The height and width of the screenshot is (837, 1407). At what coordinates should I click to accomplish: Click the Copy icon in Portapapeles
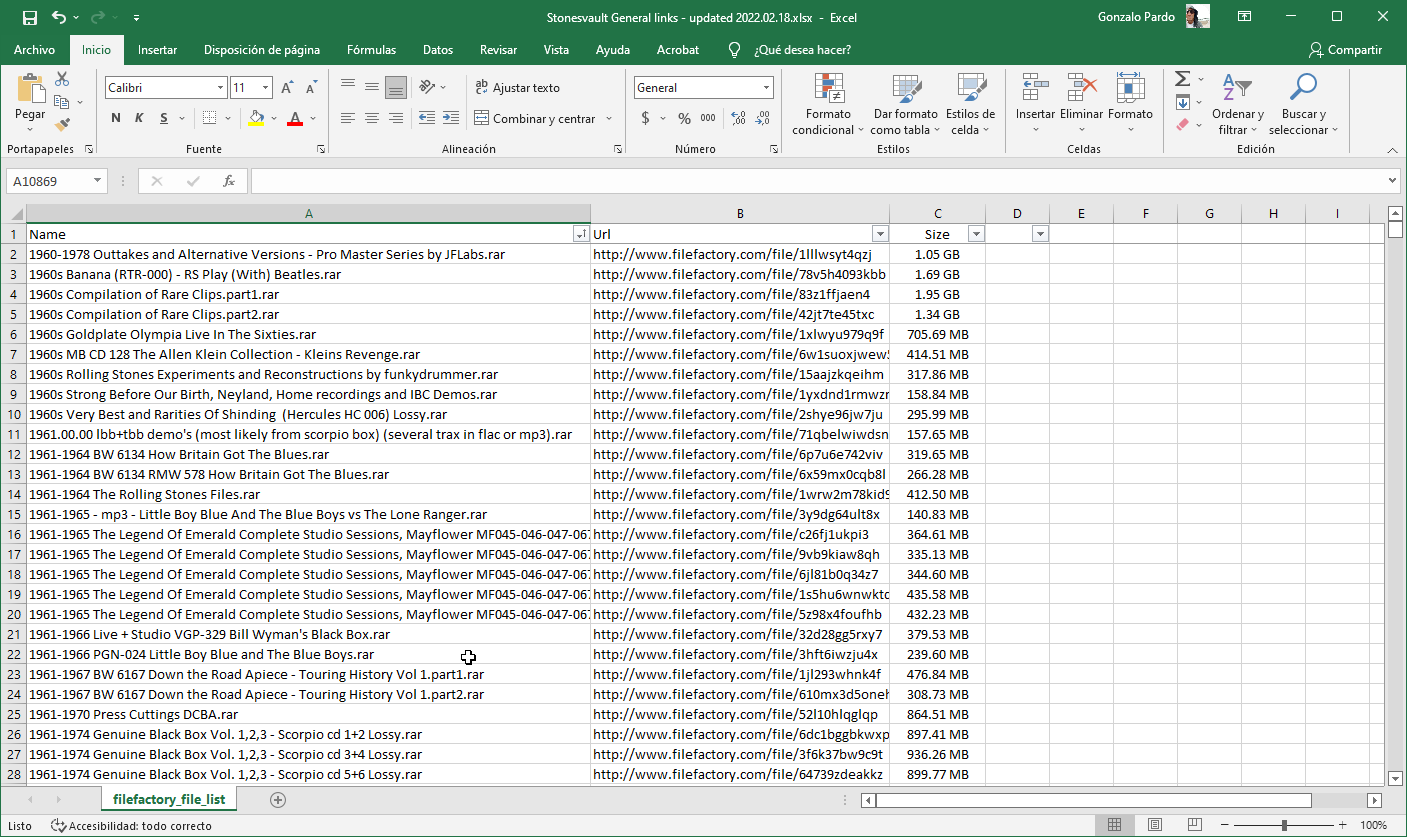click(x=61, y=102)
